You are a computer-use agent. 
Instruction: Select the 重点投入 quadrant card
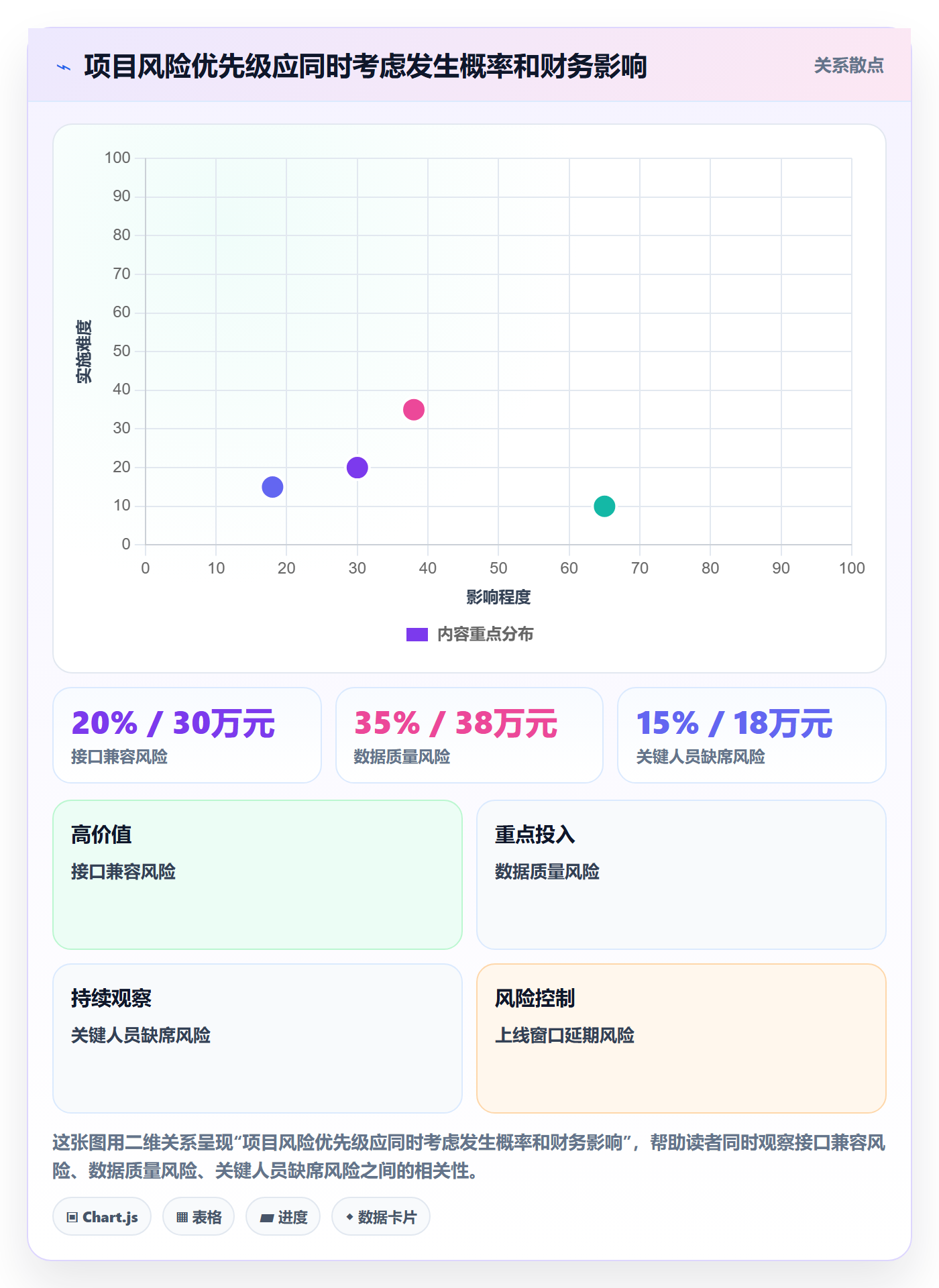[x=681, y=875]
